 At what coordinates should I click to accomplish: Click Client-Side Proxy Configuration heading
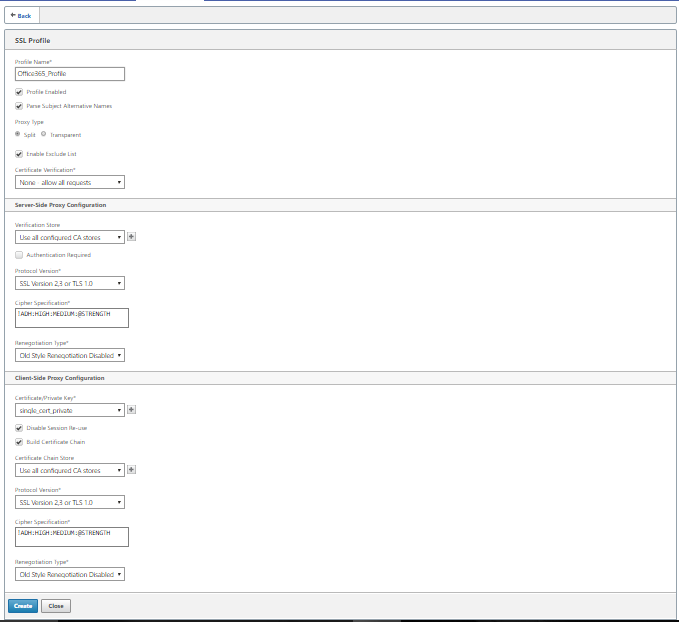59,378
